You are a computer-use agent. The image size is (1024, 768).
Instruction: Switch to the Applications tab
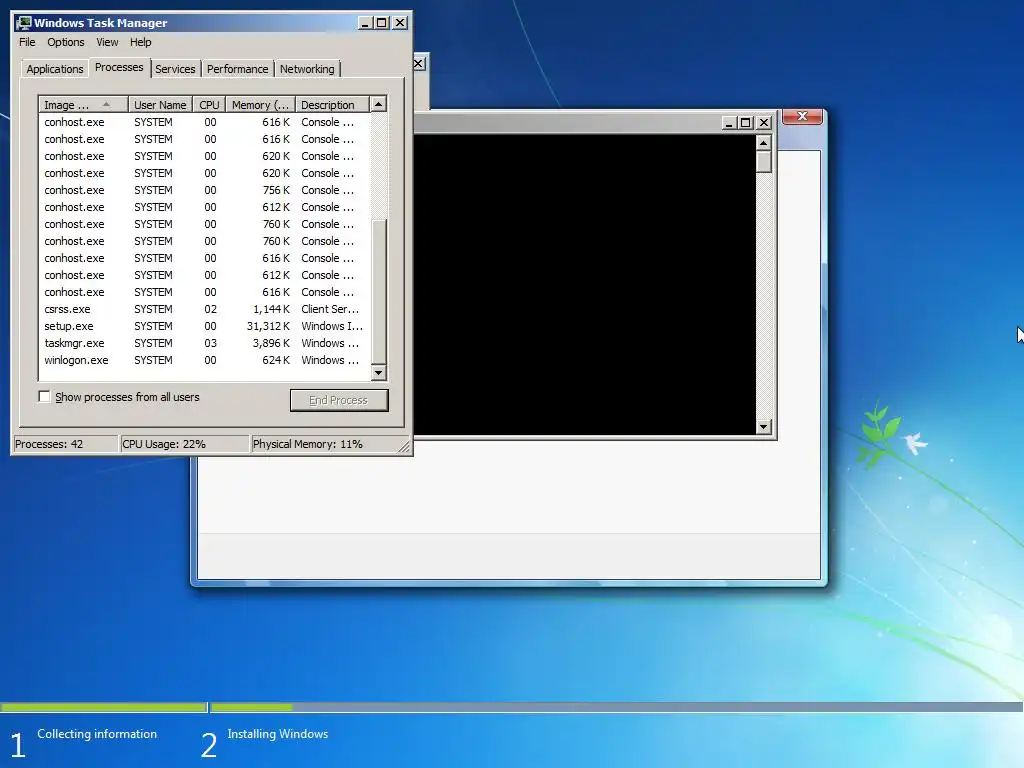pos(55,69)
